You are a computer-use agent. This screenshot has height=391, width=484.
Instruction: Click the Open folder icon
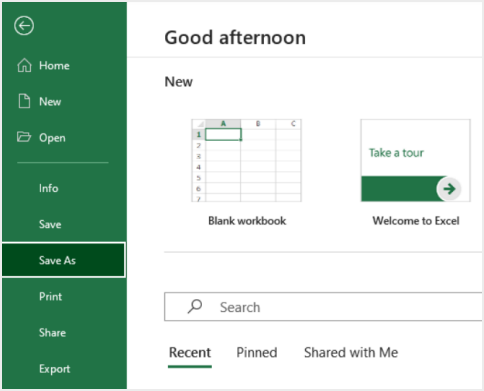(x=24, y=137)
